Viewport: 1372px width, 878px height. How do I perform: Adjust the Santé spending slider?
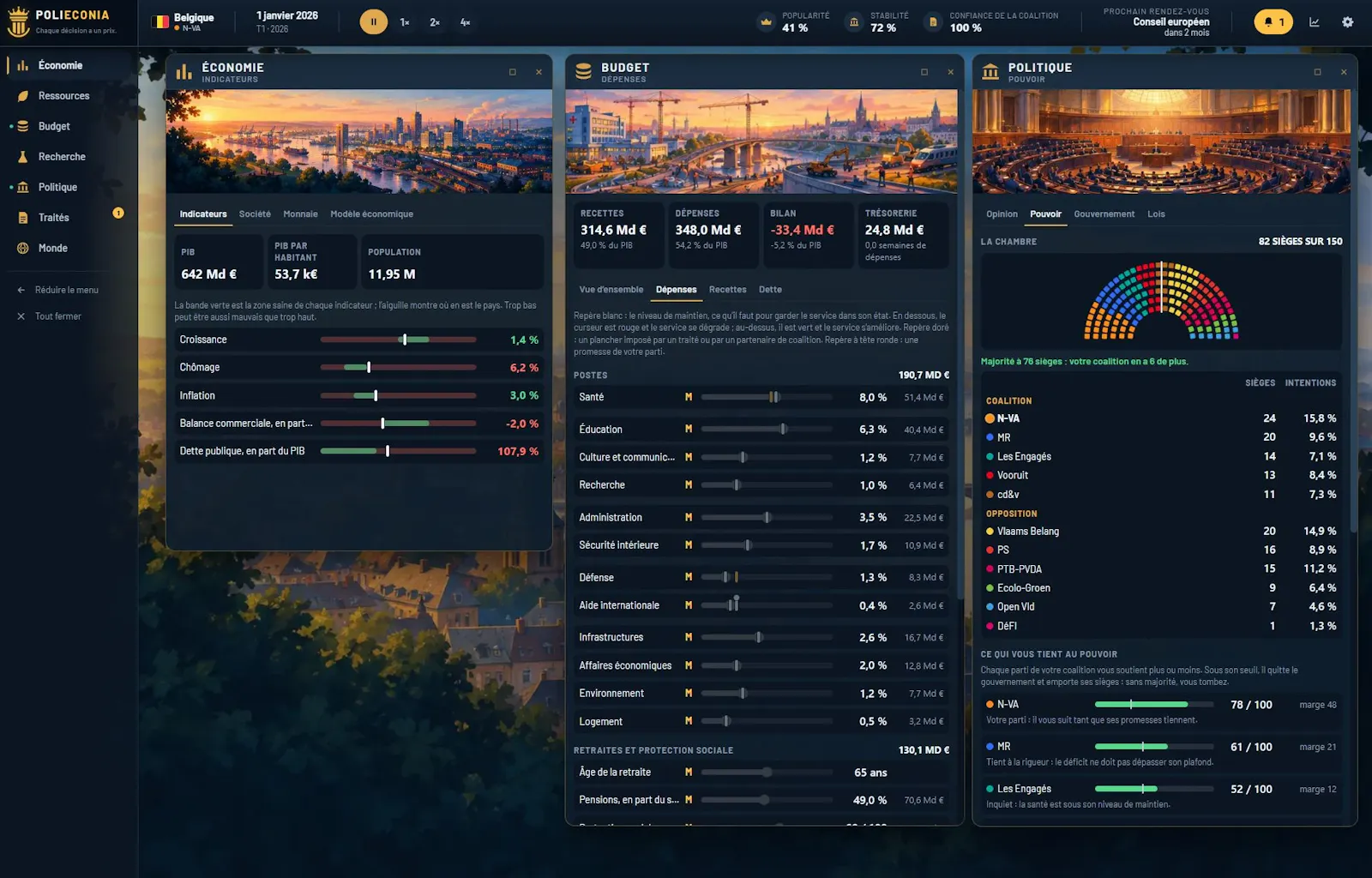point(767,397)
